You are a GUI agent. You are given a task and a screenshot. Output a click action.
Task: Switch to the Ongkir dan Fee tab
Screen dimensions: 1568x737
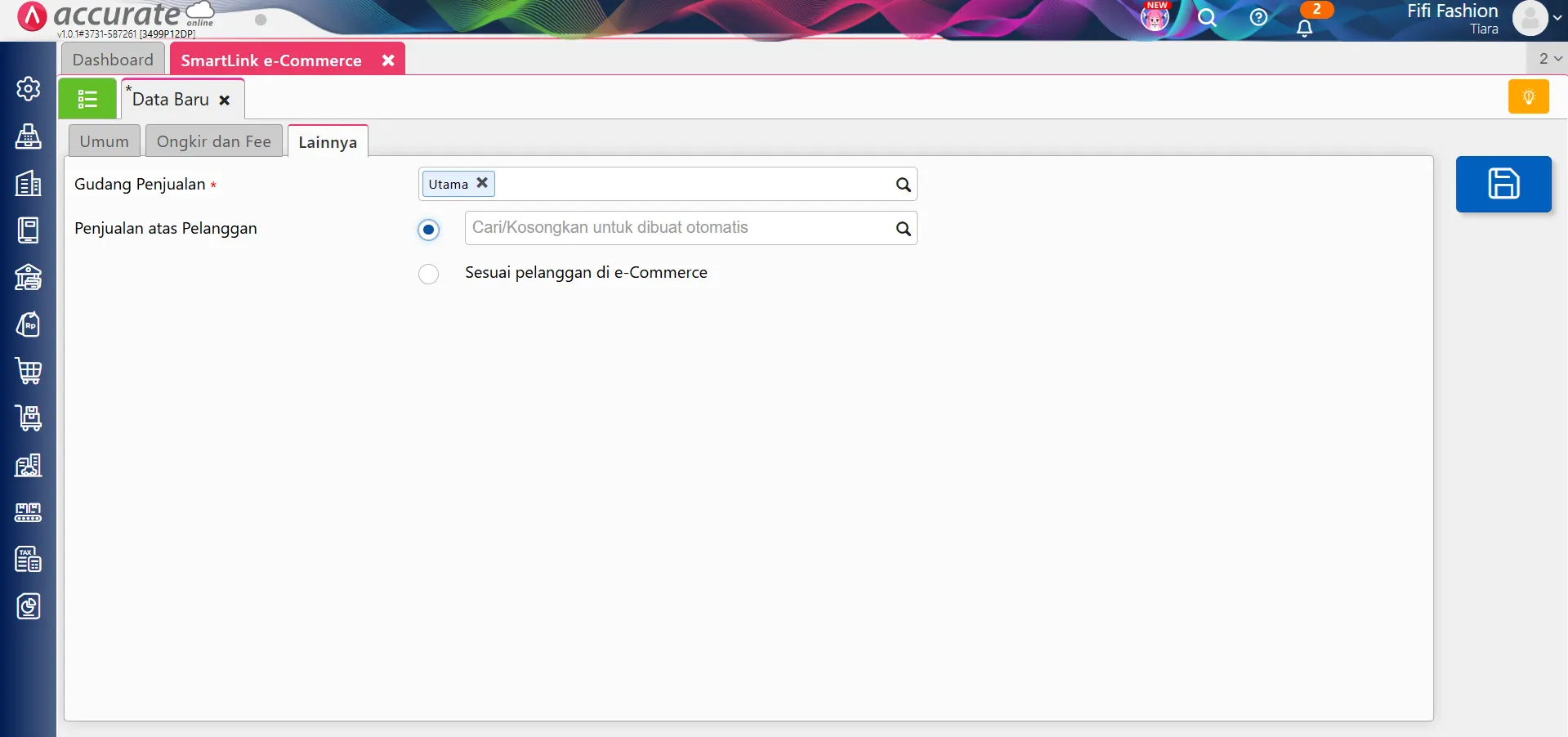(x=213, y=140)
